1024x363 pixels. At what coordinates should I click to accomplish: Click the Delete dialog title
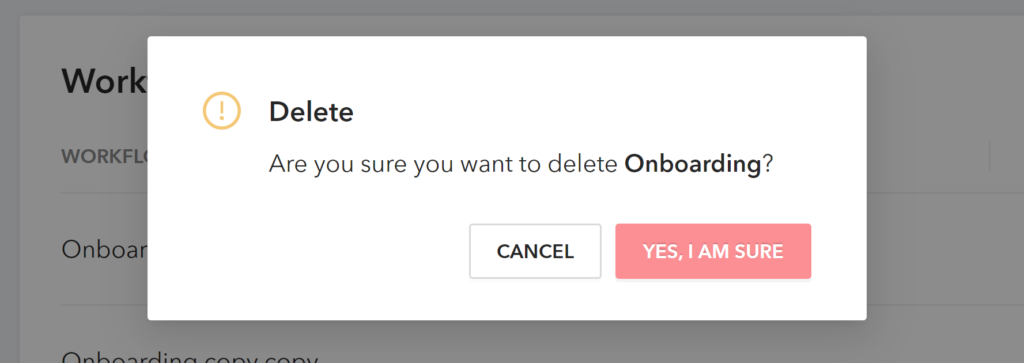(x=311, y=112)
